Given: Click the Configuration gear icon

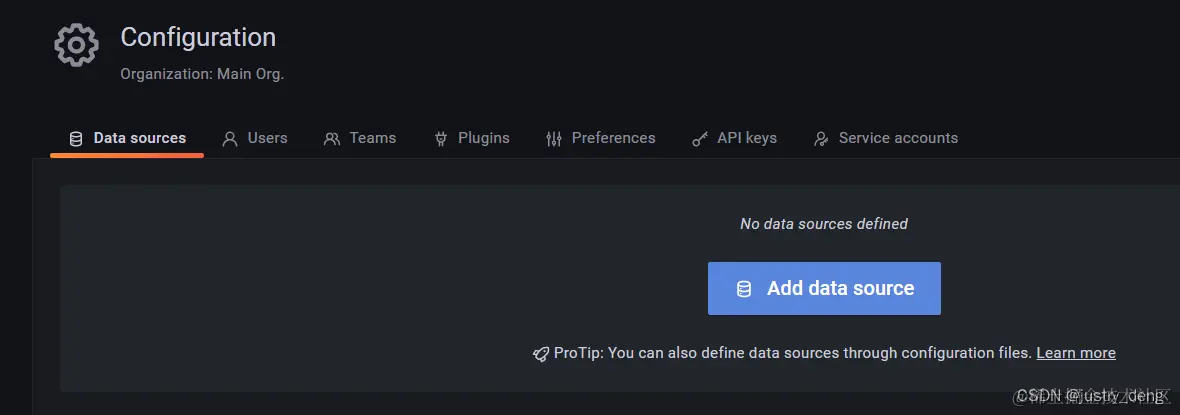Looking at the screenshot, I should pos(76,46).
